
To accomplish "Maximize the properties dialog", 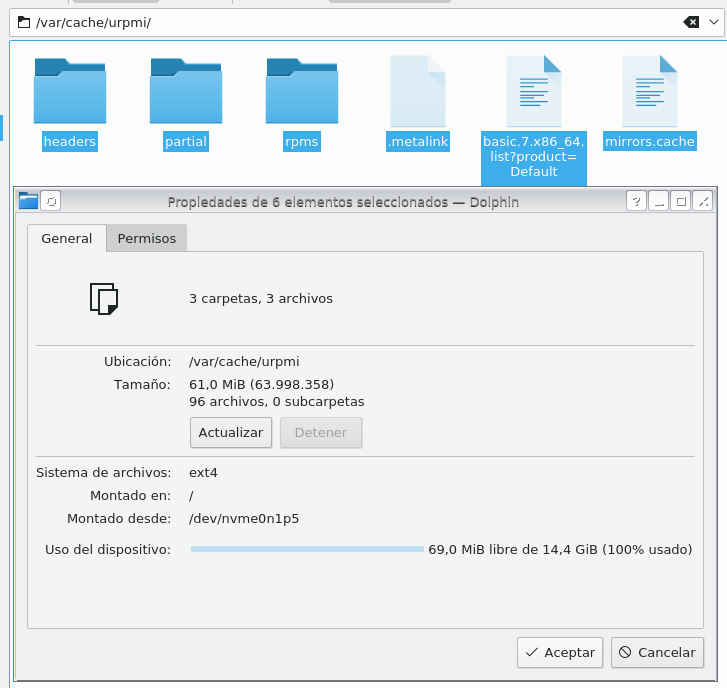I will [681, 201].
